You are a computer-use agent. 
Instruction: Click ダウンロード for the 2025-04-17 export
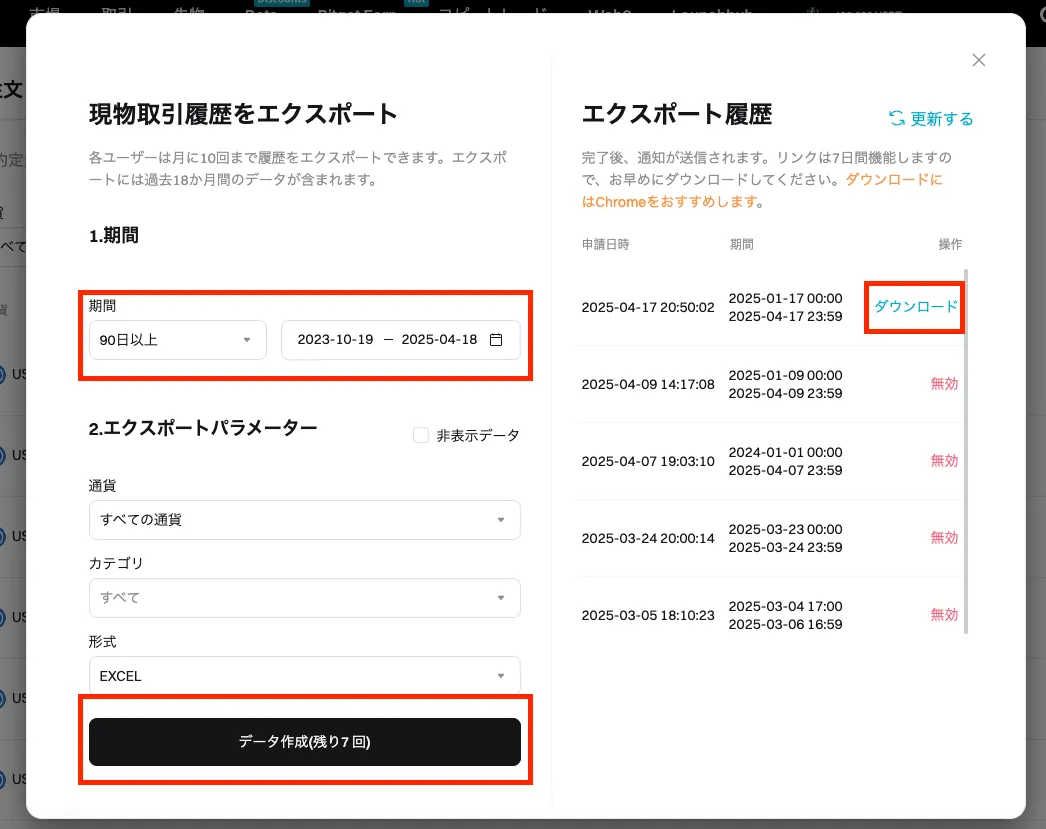click(x=915, y=307)
